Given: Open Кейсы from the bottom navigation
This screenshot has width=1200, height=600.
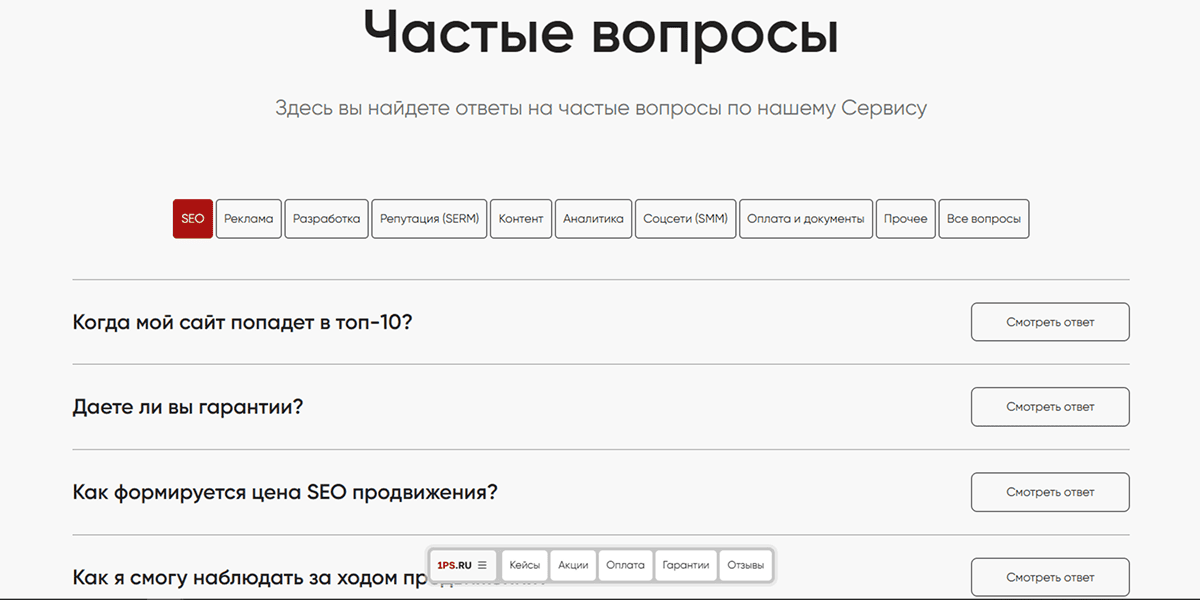Looking at the screenshot, I should point(524,564).
